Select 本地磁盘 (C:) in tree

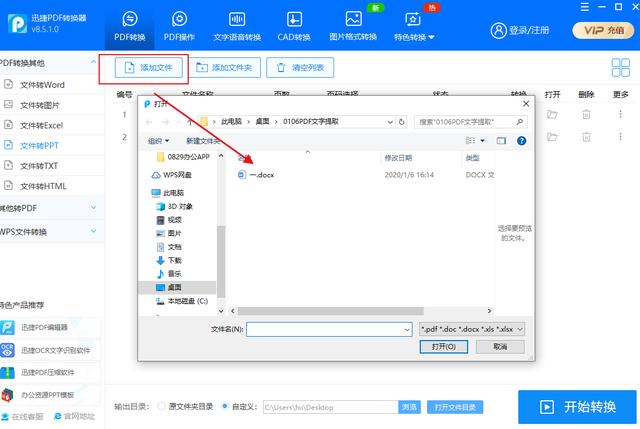182,301
